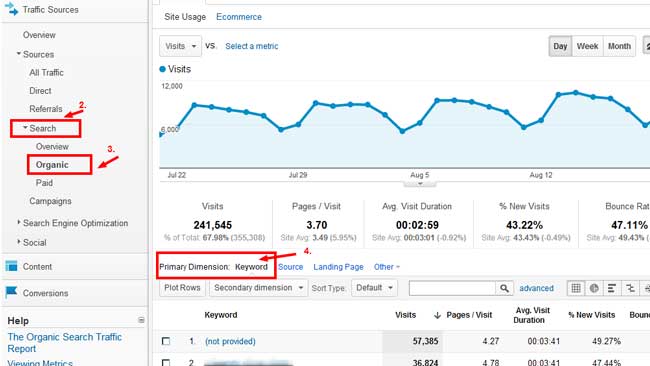The height and width of the screenshot is (366, 650).
Task: Switch the graph to Week view
Action: [587, 46]
